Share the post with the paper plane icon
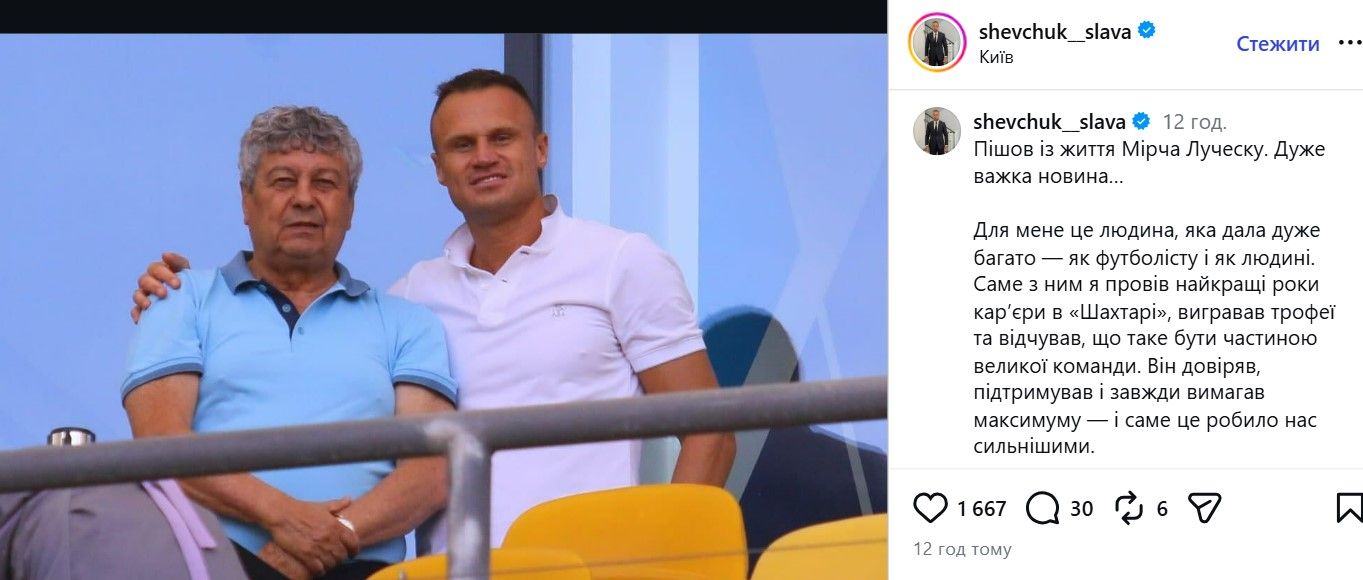Screen dimensions: 1363x580 (1204, 508)
